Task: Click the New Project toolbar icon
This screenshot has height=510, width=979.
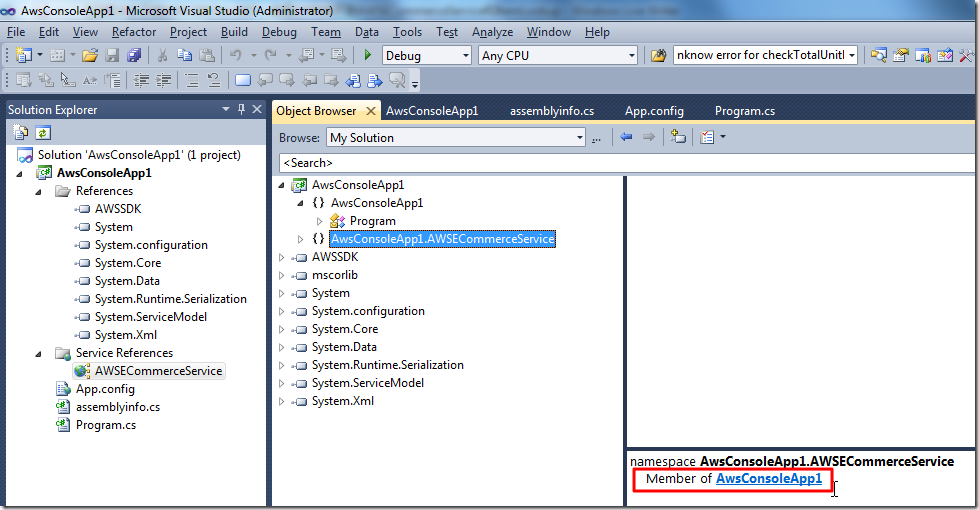Action: coord(23,56)
